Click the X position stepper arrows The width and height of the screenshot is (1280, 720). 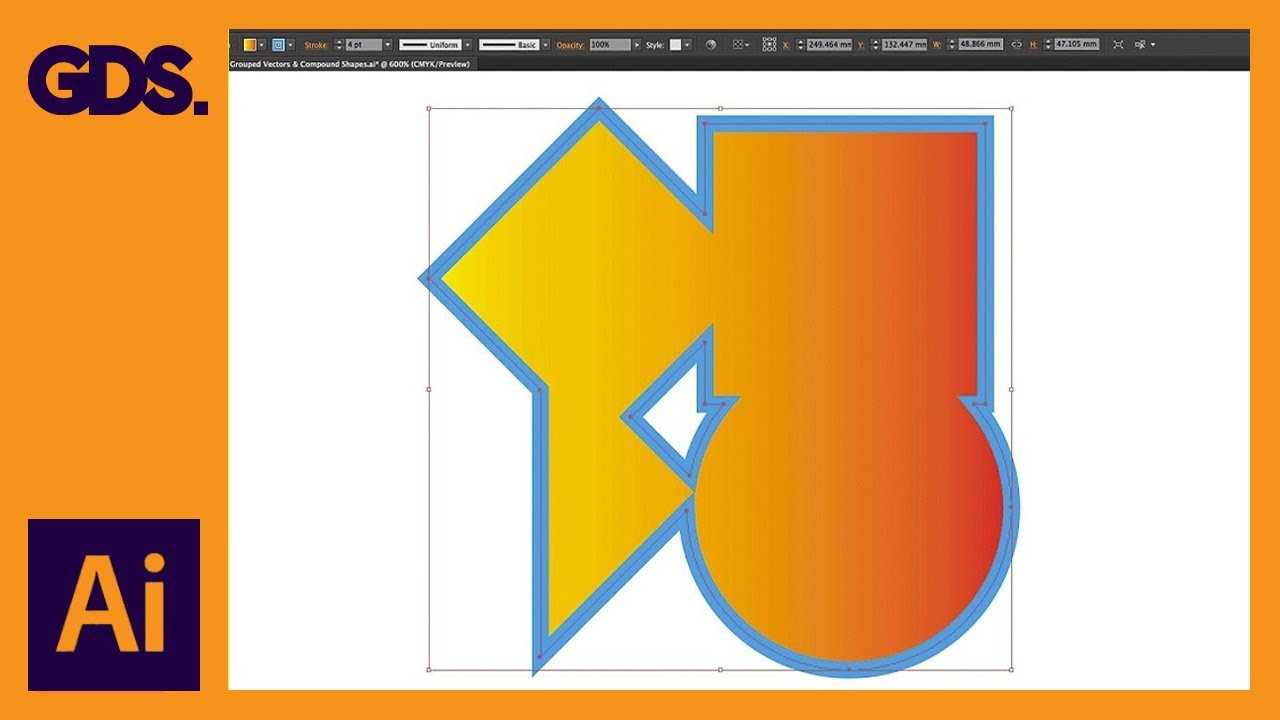click(800, 45)
